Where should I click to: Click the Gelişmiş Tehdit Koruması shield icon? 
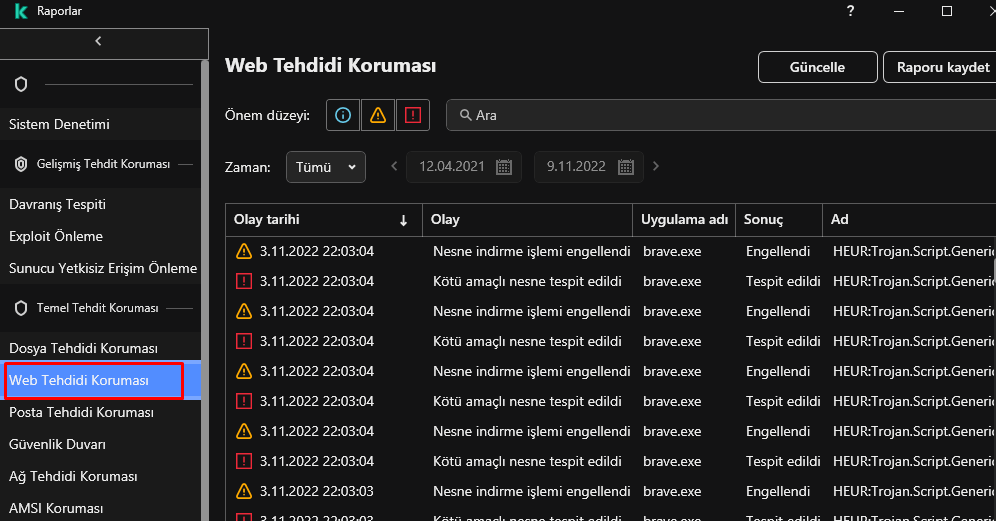coord(21,165)
